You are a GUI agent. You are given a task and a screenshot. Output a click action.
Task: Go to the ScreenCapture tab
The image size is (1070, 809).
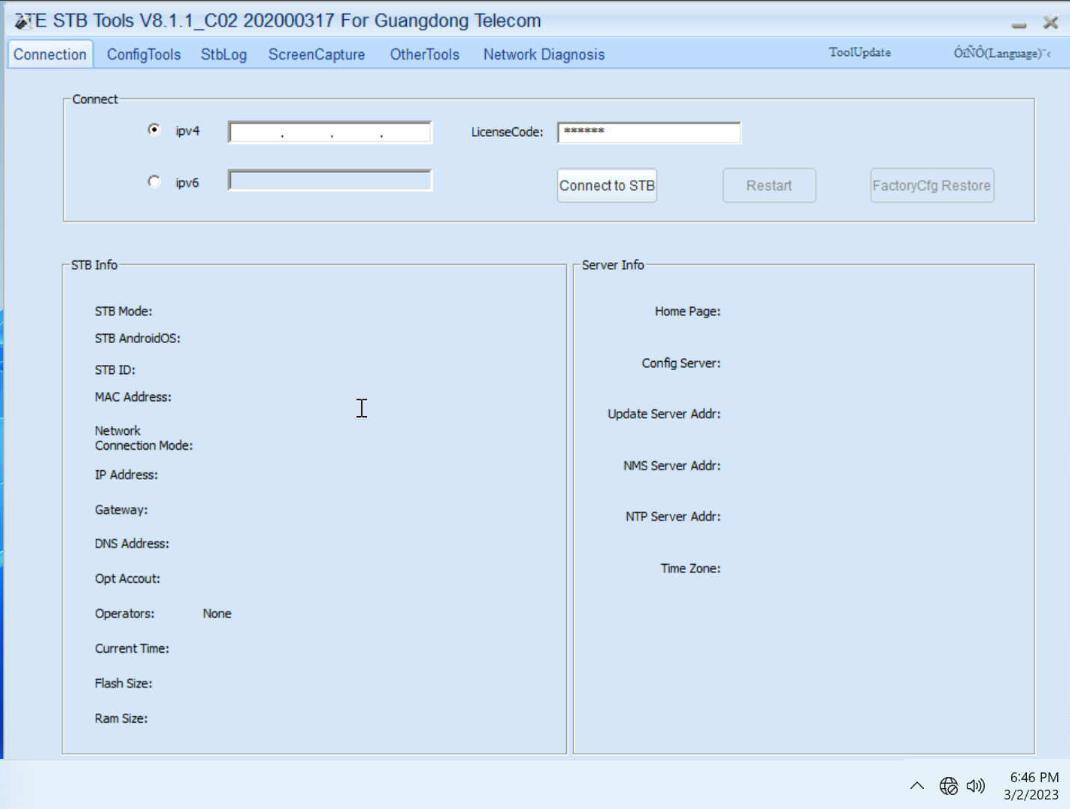coord(317,55)
